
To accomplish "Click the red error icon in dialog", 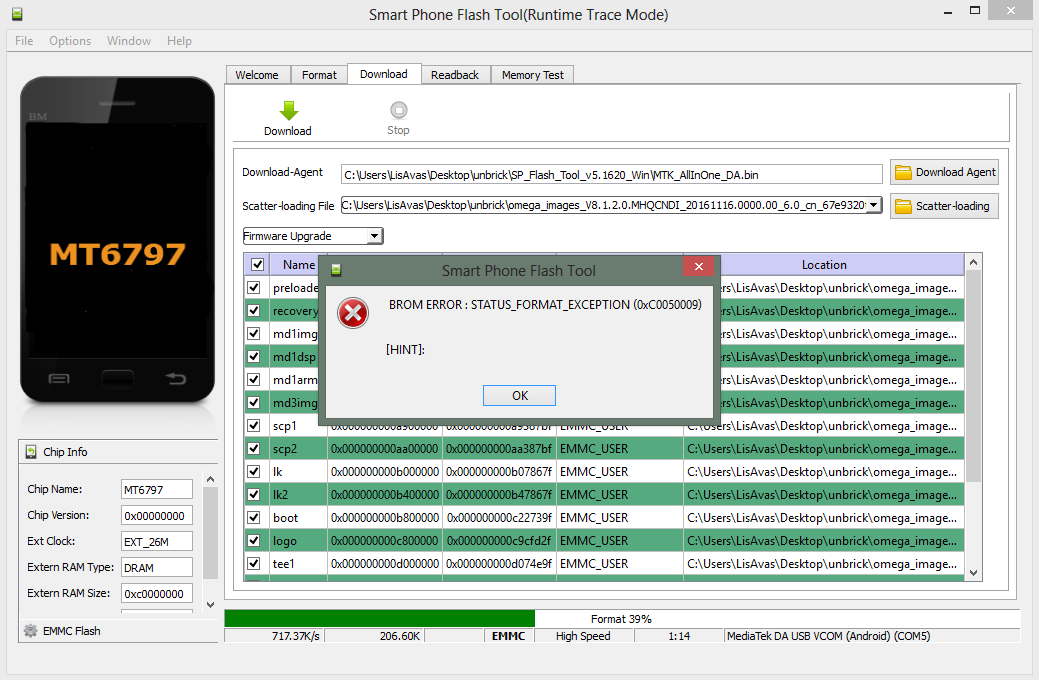I will [352, 313].
